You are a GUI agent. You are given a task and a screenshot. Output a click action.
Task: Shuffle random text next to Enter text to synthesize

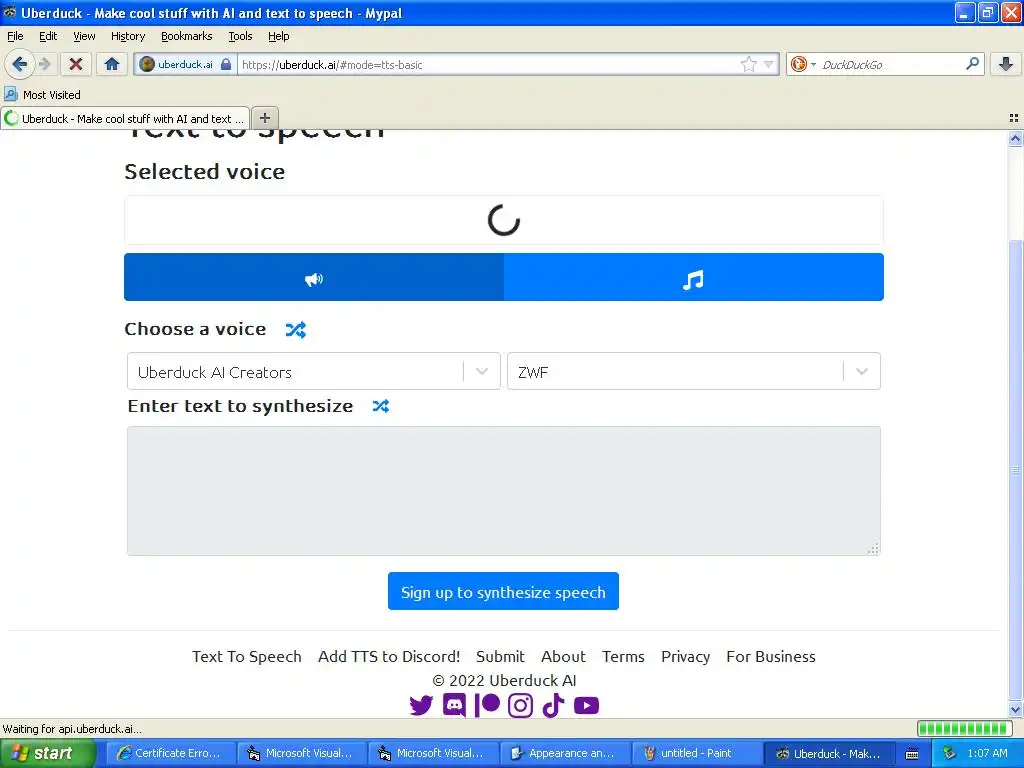point(381,406)
